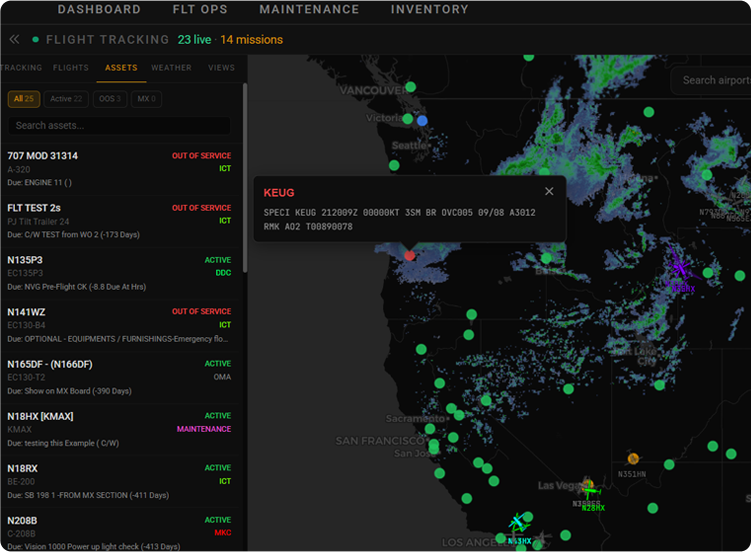Select the purple N38HX aircraft icon
This screenshot has height=552, width=751.
tap(679, 267)
